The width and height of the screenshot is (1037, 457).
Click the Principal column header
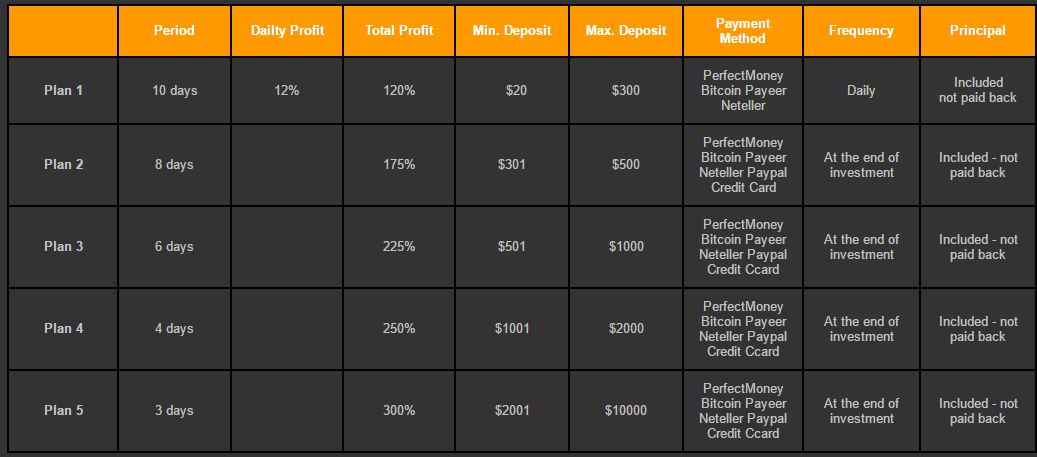click(978, 31)
